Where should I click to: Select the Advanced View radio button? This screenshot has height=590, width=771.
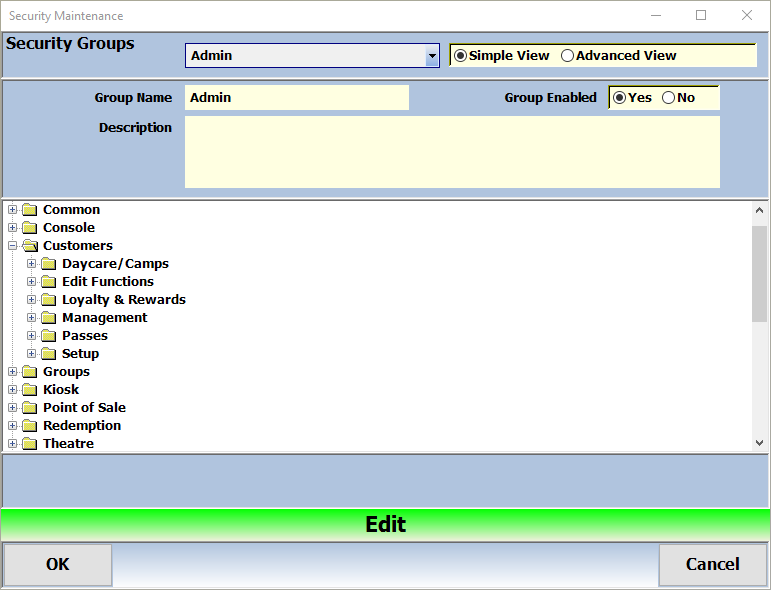568,56
